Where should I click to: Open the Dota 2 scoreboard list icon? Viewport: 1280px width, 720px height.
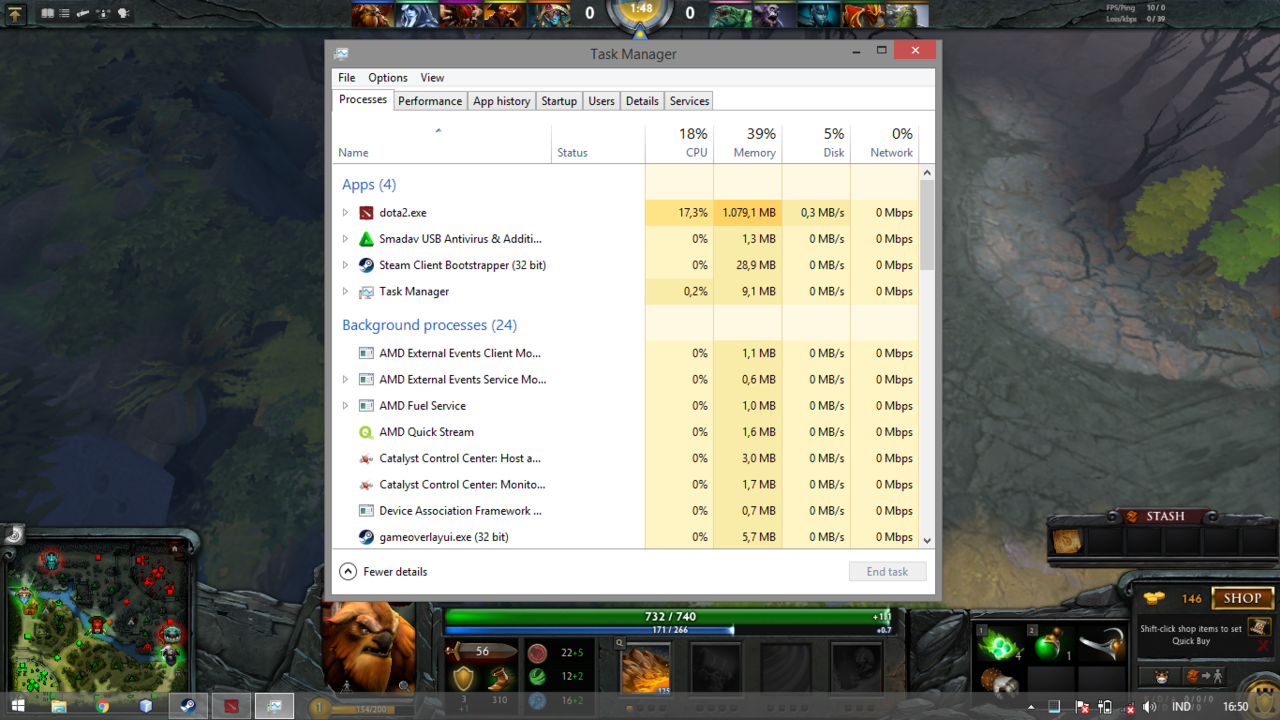click(65, 14)
